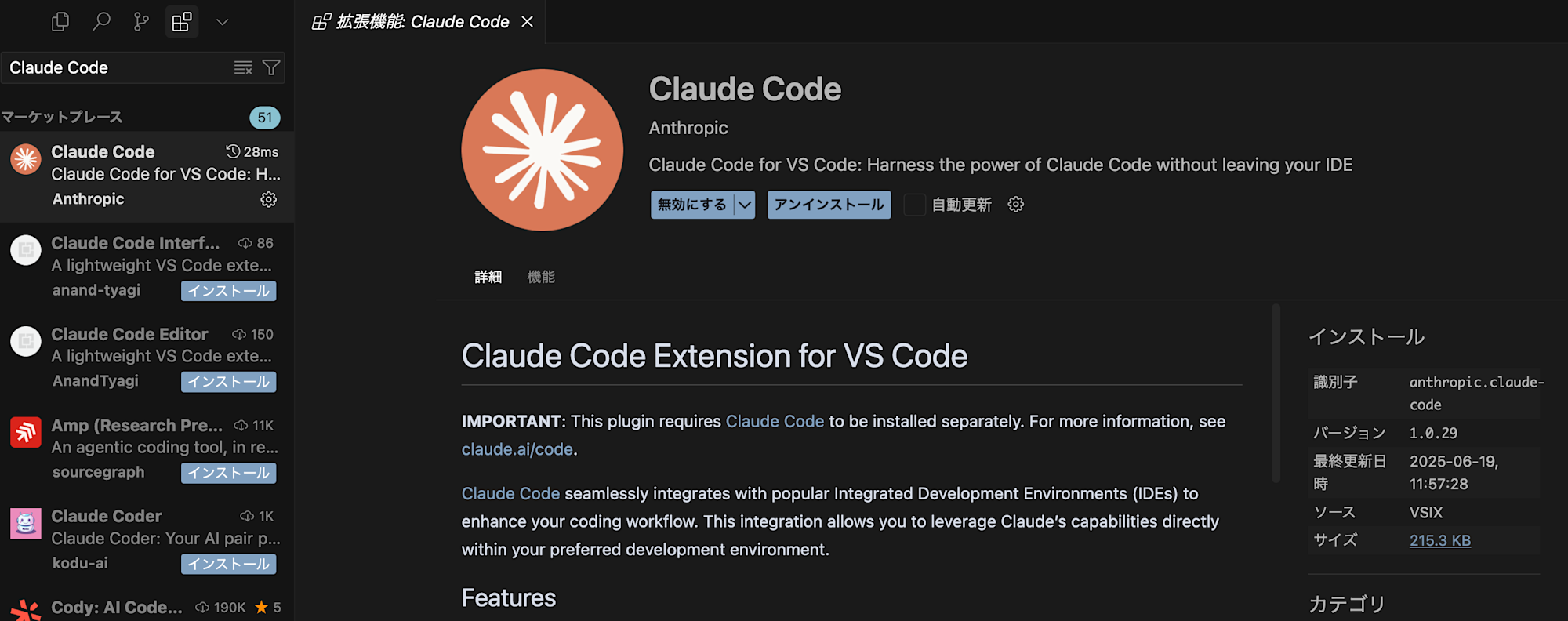
Task: Open extension settings gear in header
Action: pyautogui.click(x=1016, y=205)
